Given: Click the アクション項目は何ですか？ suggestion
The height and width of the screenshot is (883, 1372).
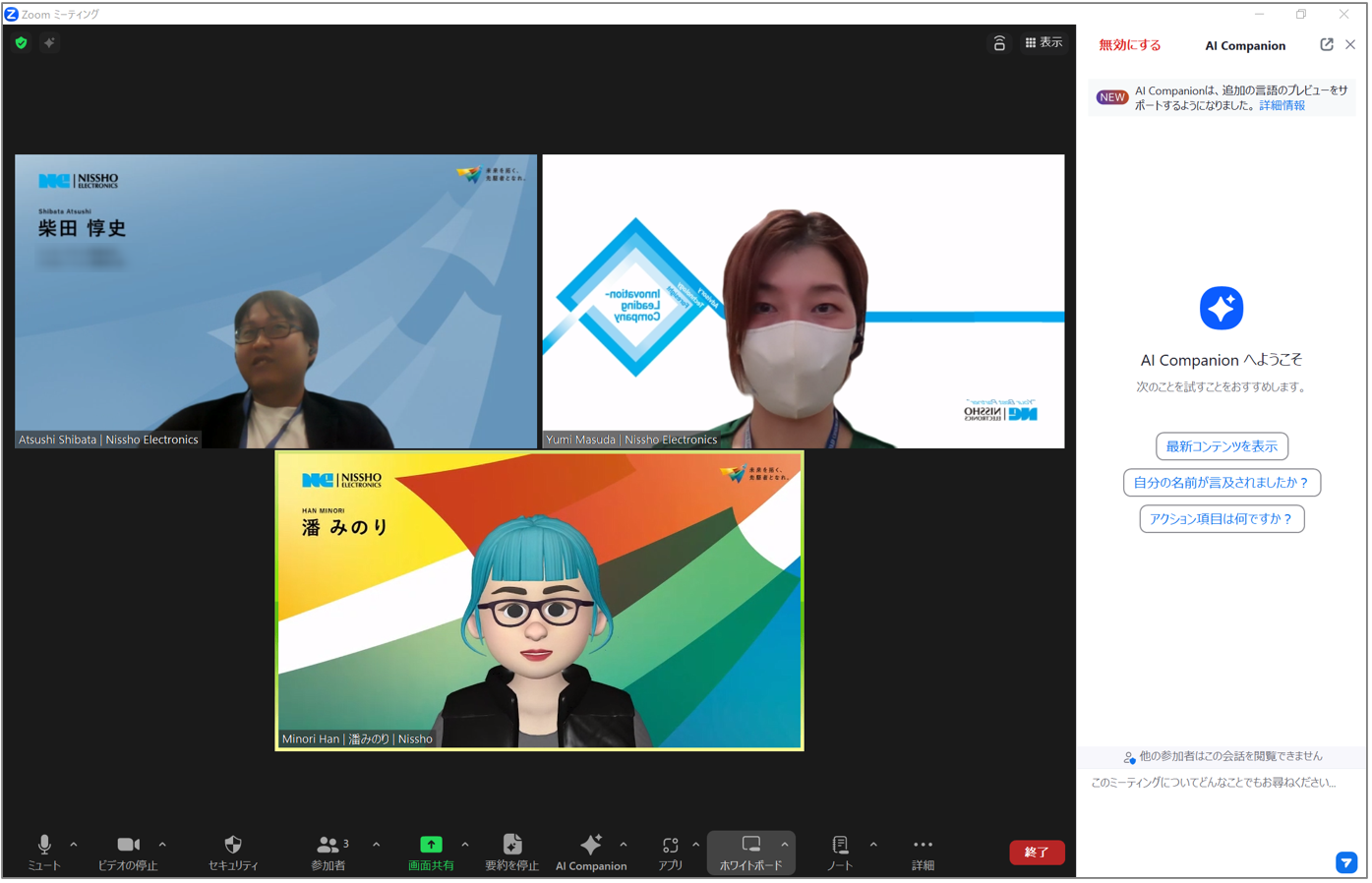Looking at the screenshot, I should (1222, 519).
